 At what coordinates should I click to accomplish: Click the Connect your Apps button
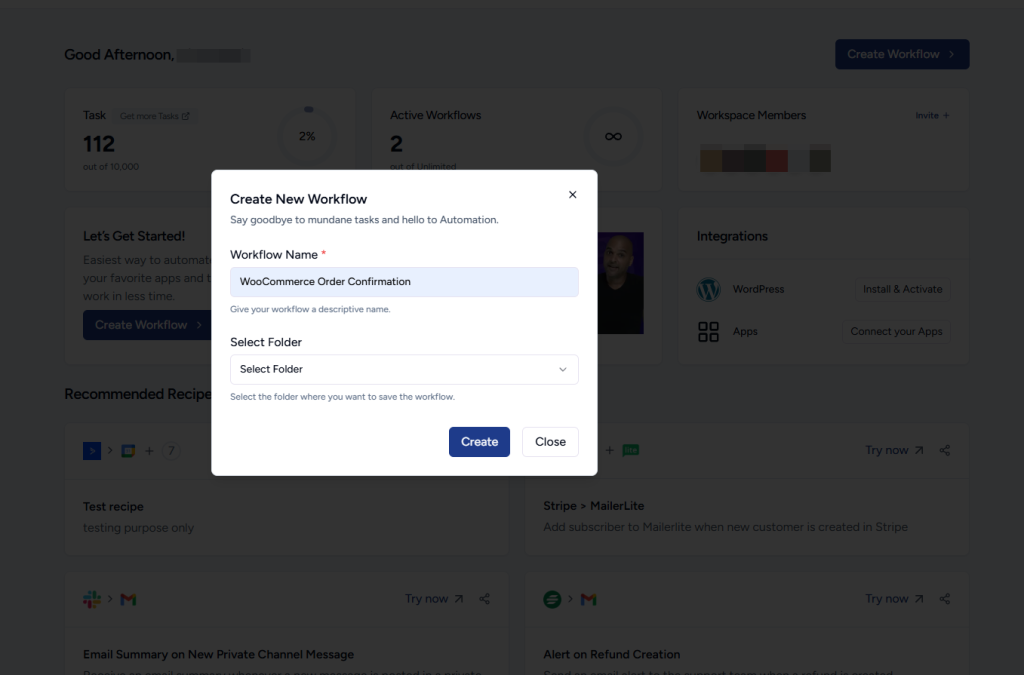tap(896, 331)
